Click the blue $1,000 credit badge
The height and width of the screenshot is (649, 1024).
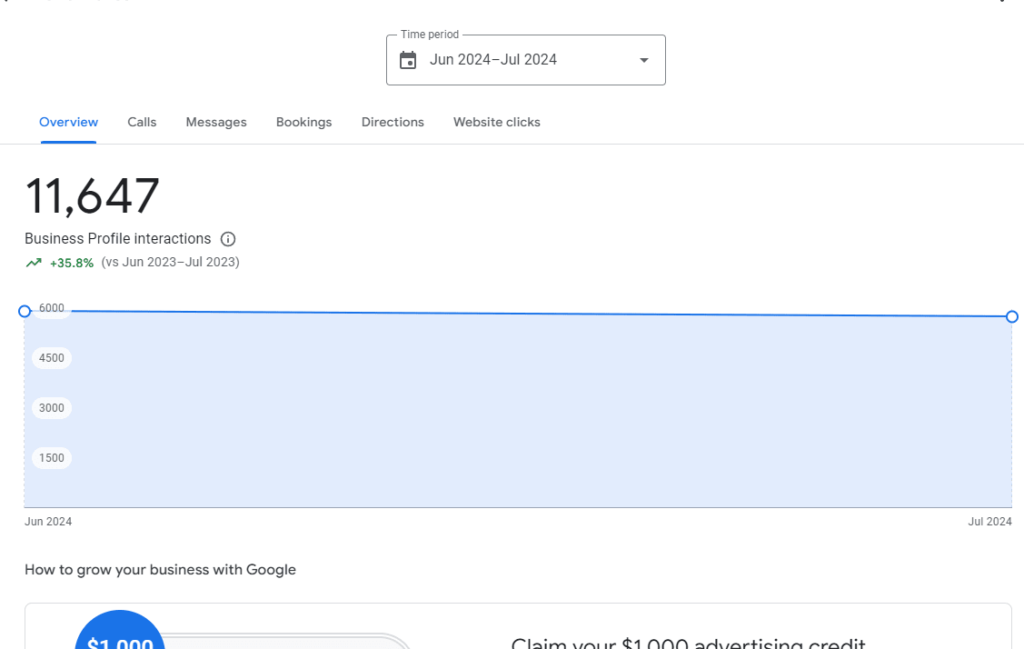(120, 634)
